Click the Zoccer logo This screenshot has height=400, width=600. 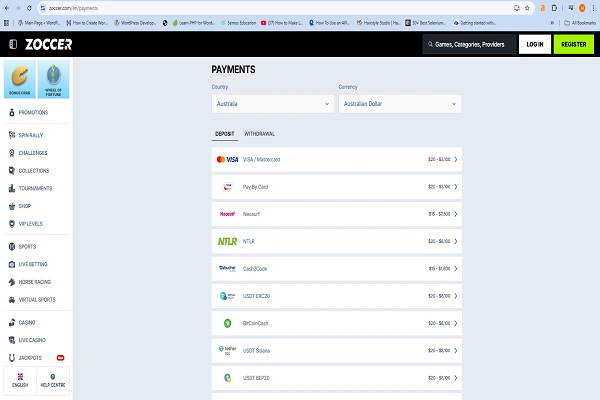tap(49, 44)
